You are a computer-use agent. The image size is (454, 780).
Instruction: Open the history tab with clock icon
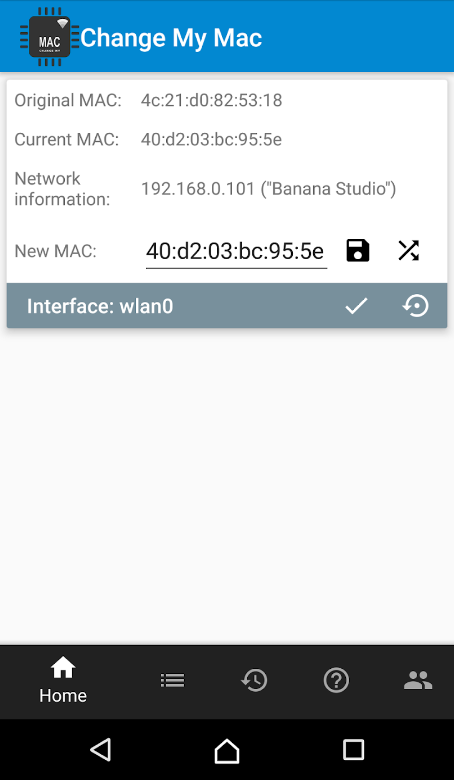pyautogui.click(x=254, y=680)
